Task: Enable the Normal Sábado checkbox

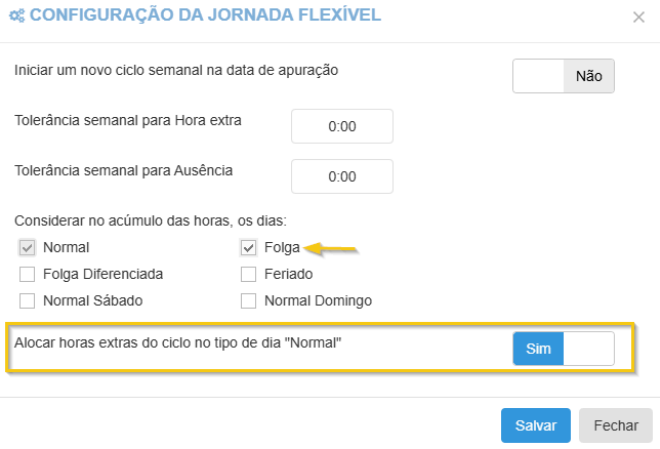Action: coord(27,300)
